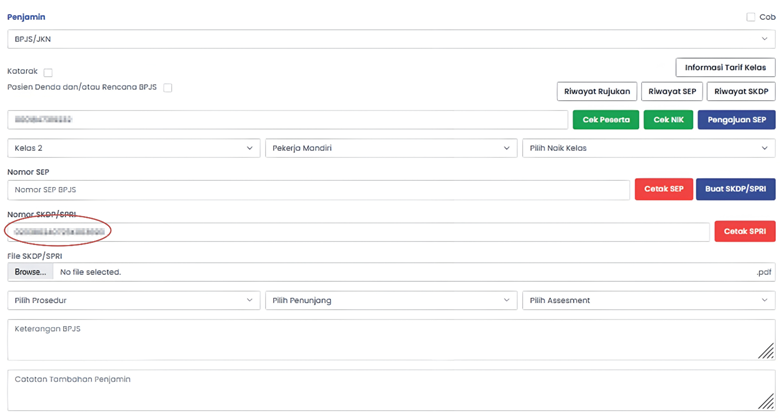The image size is (780, 418).
Task: Open Riwayat SKDP
Action: click(x=741, y=91)
